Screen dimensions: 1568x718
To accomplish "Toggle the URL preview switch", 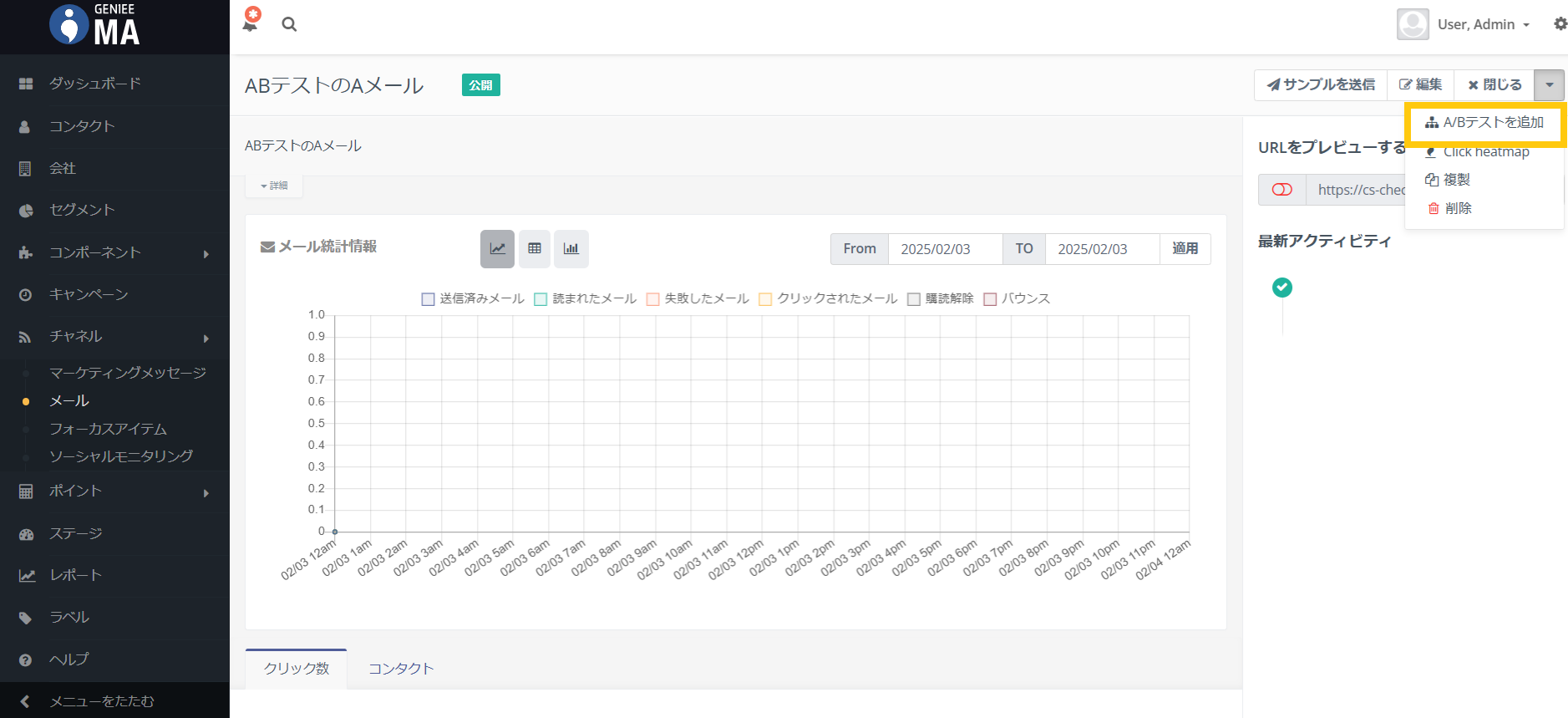I will (x=1281, y=190).
